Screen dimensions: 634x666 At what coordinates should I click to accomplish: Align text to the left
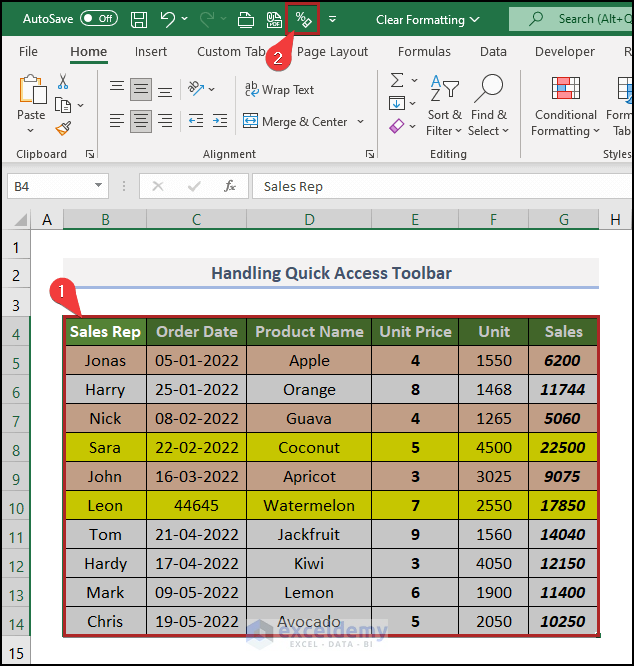(x=117, y=121)
